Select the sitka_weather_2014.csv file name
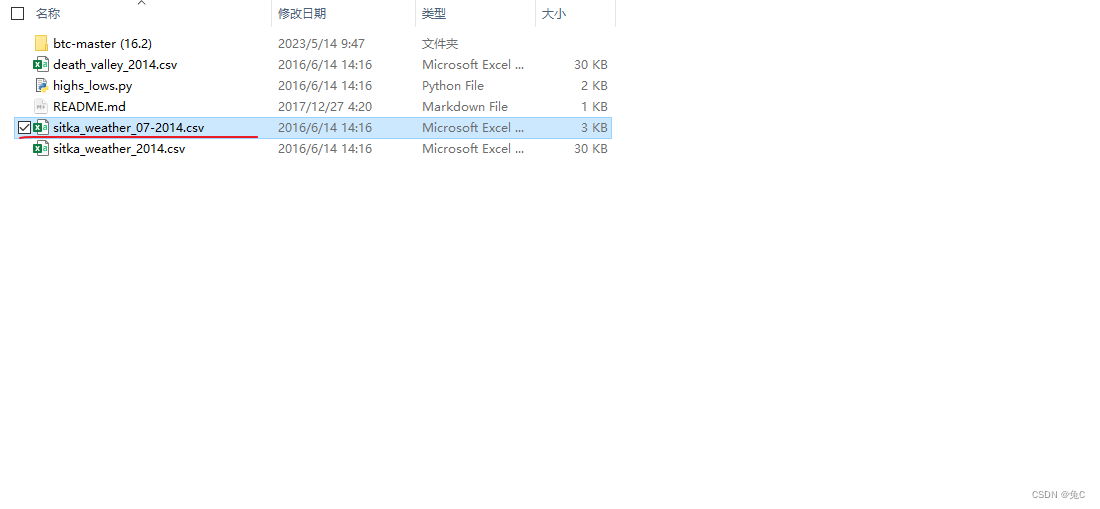Screen dimensions: 1100x509 click(119, 149)
